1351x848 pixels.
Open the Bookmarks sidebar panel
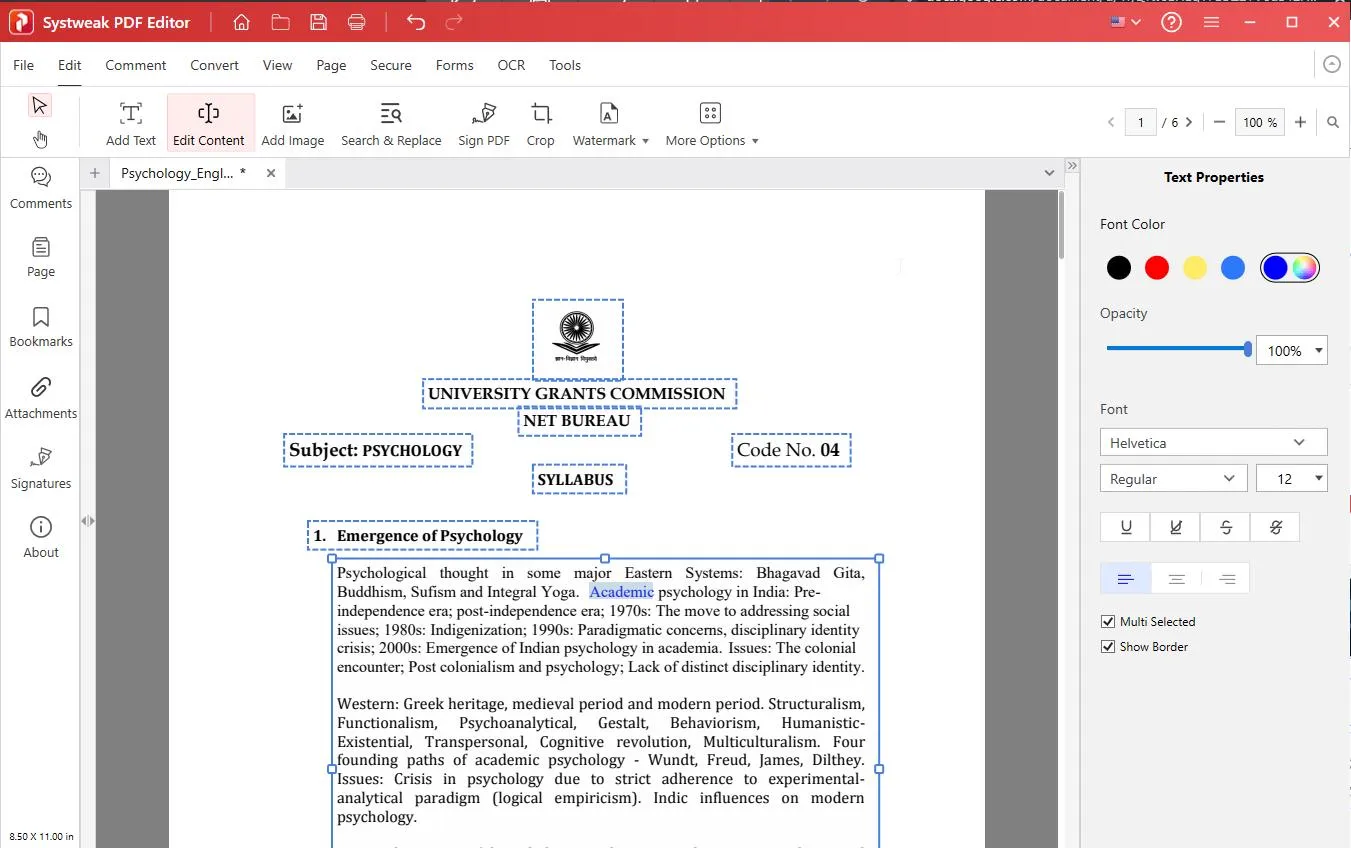[40, 324]
